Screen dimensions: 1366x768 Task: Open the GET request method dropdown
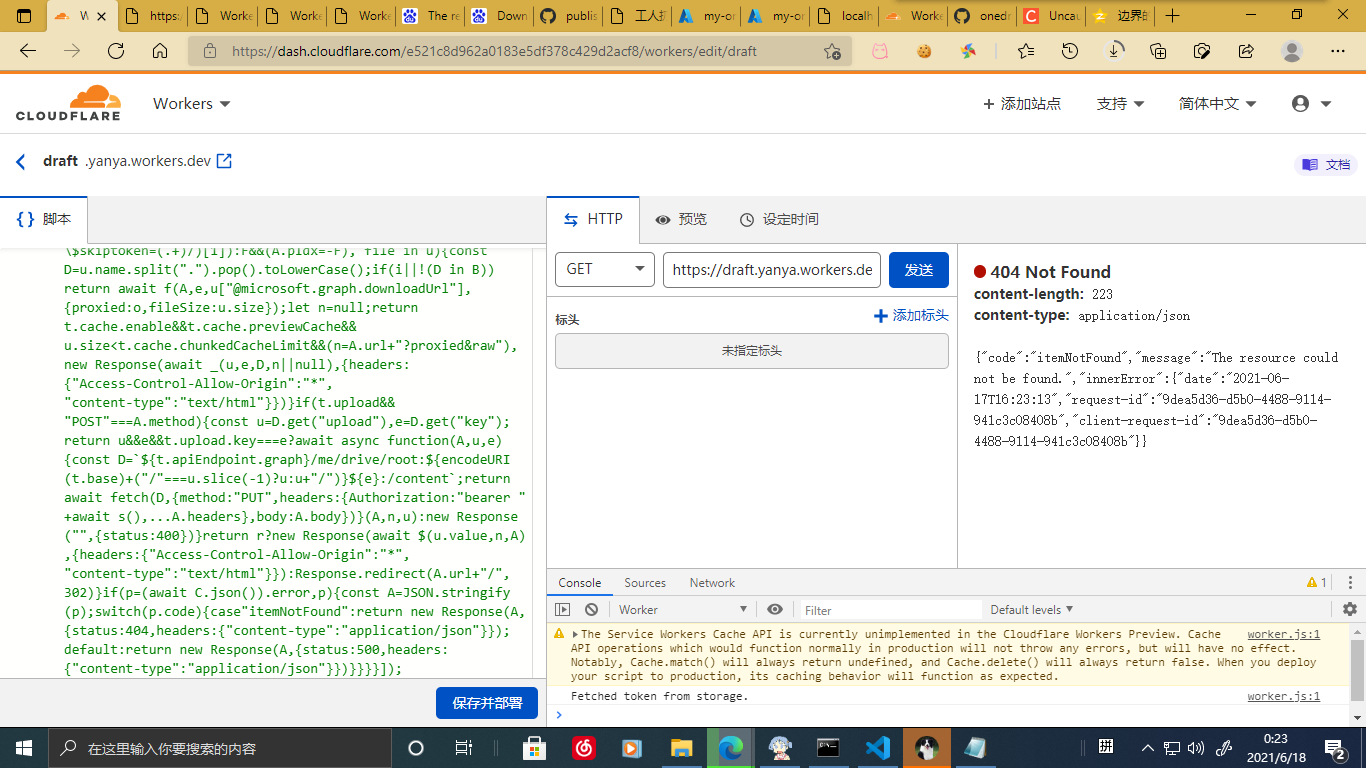[x=604, y=269]
